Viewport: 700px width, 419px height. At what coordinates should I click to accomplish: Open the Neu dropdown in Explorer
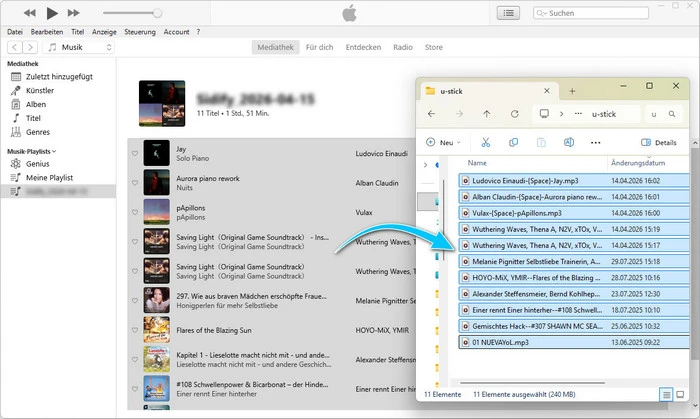(x=443, y=142)
